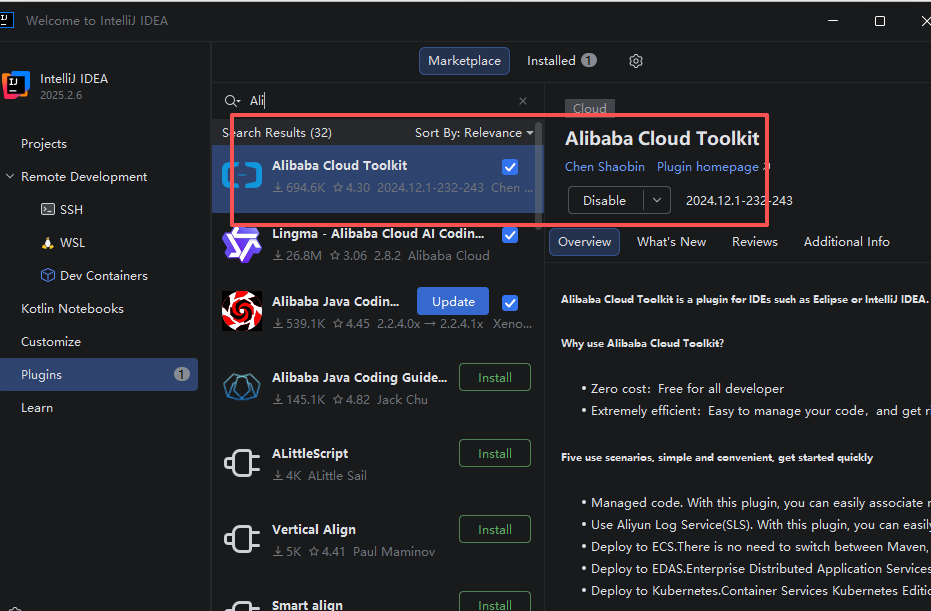Open WSL remote development

click(x=72, y=242)
